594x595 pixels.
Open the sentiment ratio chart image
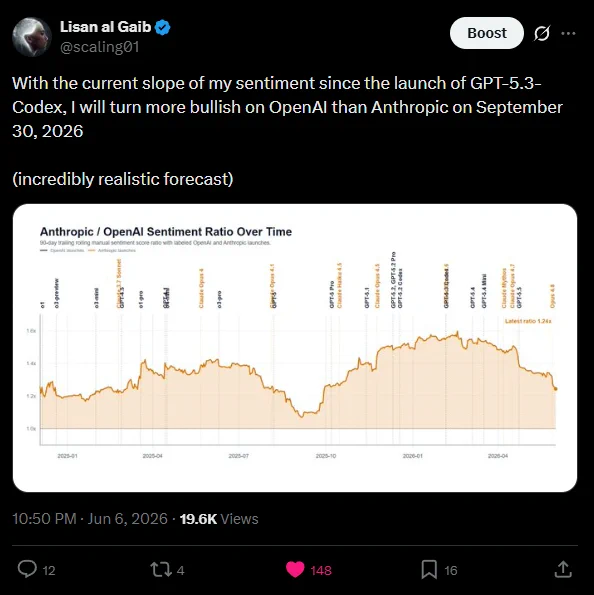pyautogui.click(x=295, y=348)
